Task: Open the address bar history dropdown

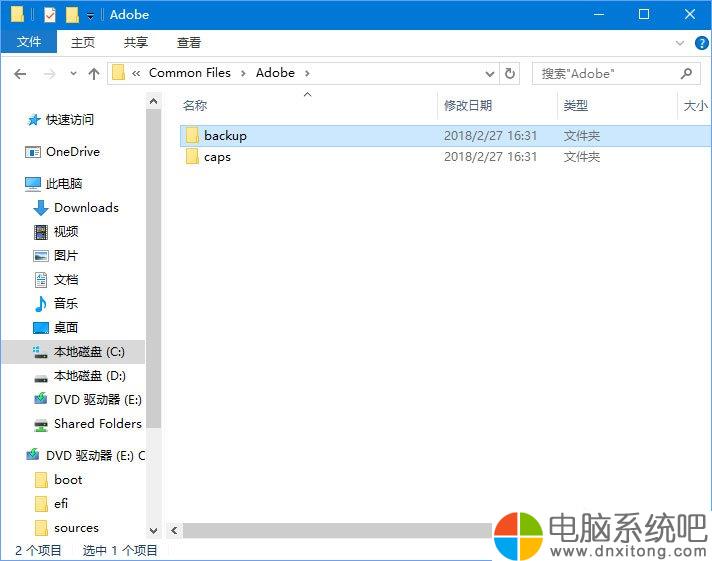Action: point(490,74)
